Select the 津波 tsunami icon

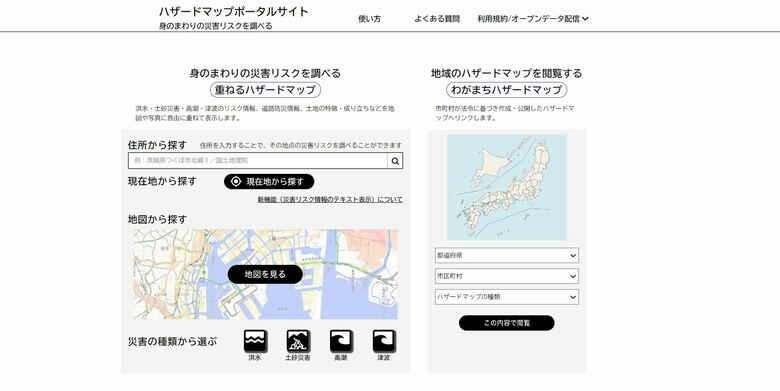(x=384, y=342)
